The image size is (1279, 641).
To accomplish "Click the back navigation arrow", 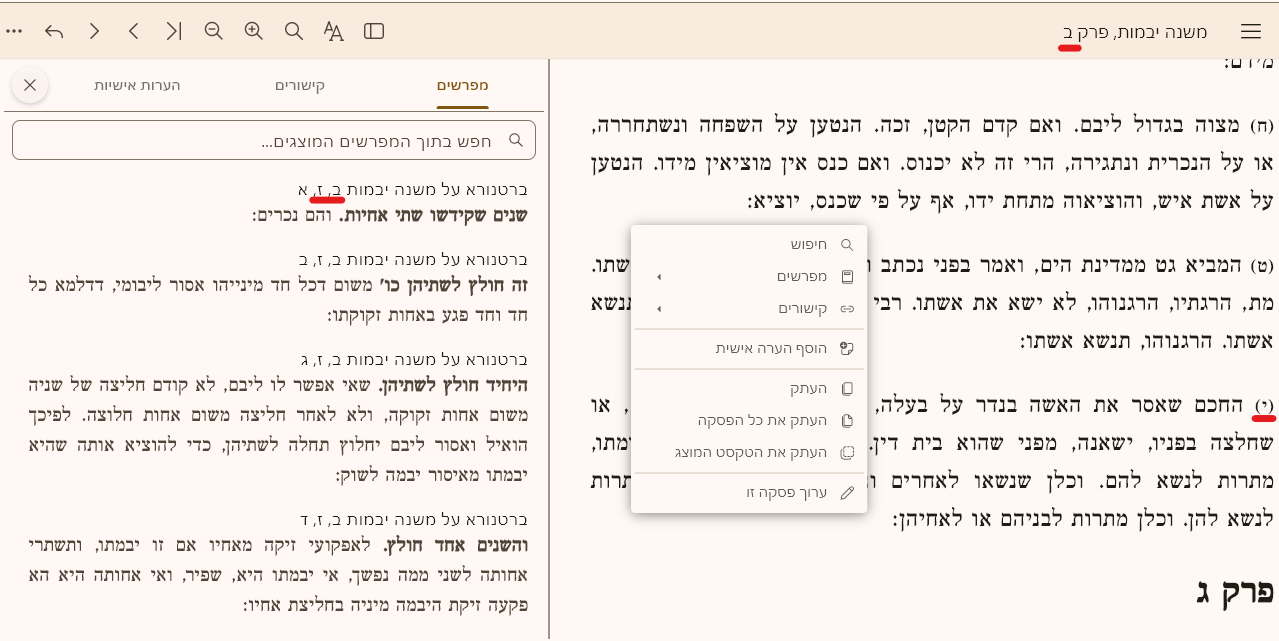I will click(x=53, y=31).
